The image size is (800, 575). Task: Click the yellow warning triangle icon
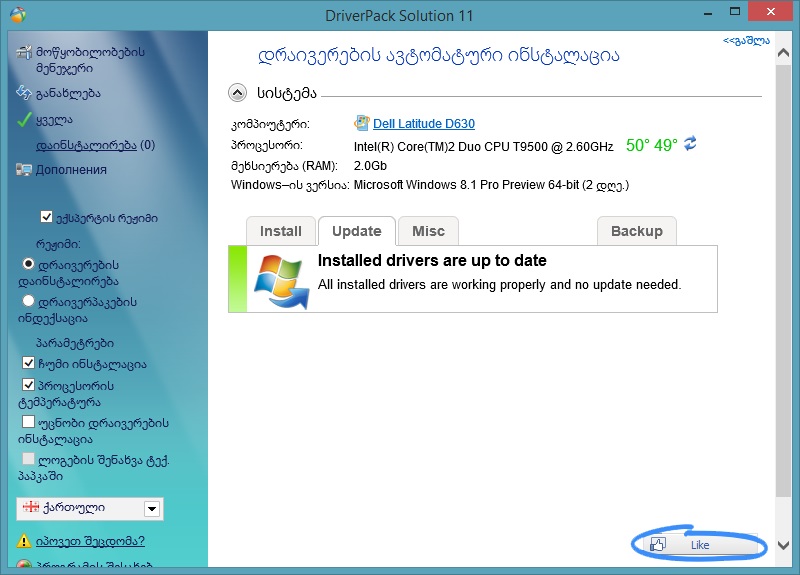click(23, 541)
